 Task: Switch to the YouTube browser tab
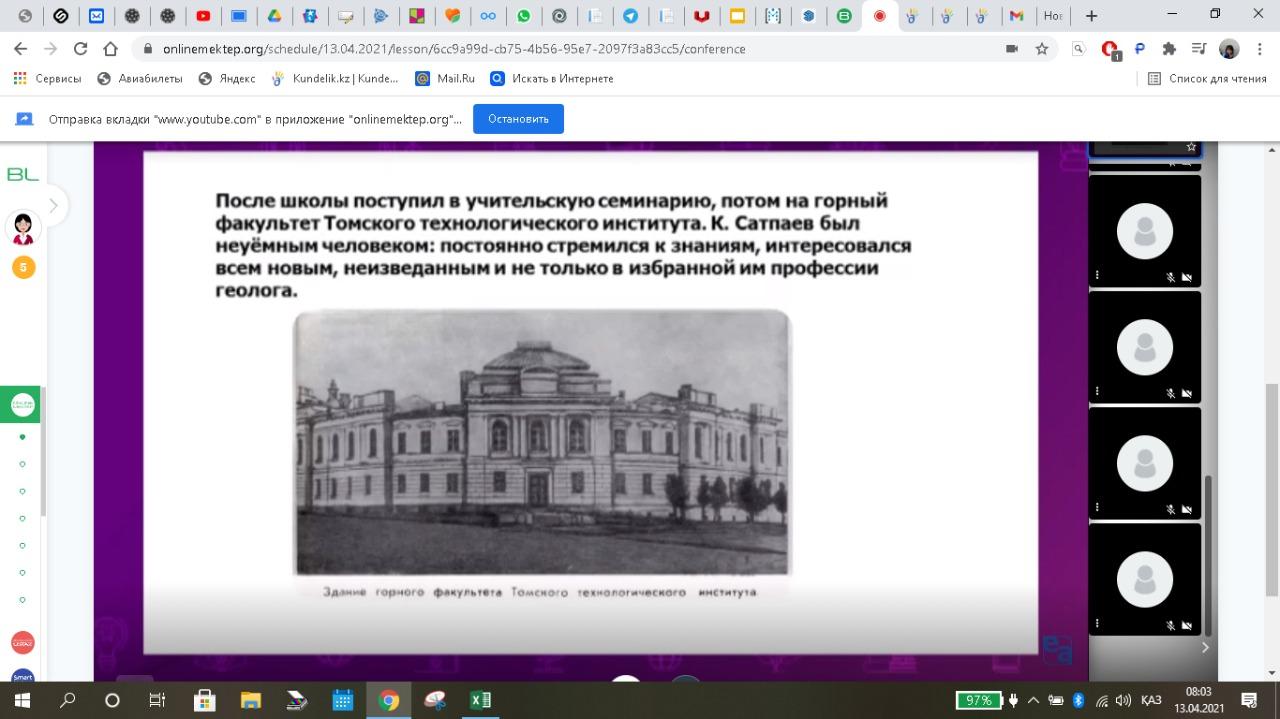[x=203, y=16]
